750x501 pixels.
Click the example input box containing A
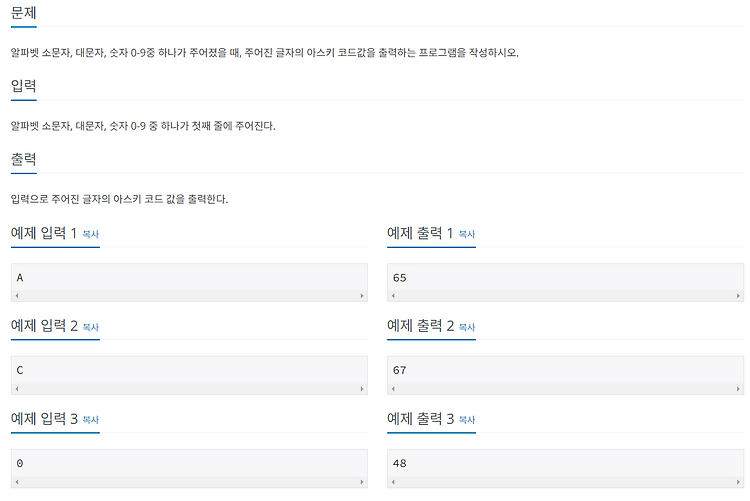click(x=189, y=282)
